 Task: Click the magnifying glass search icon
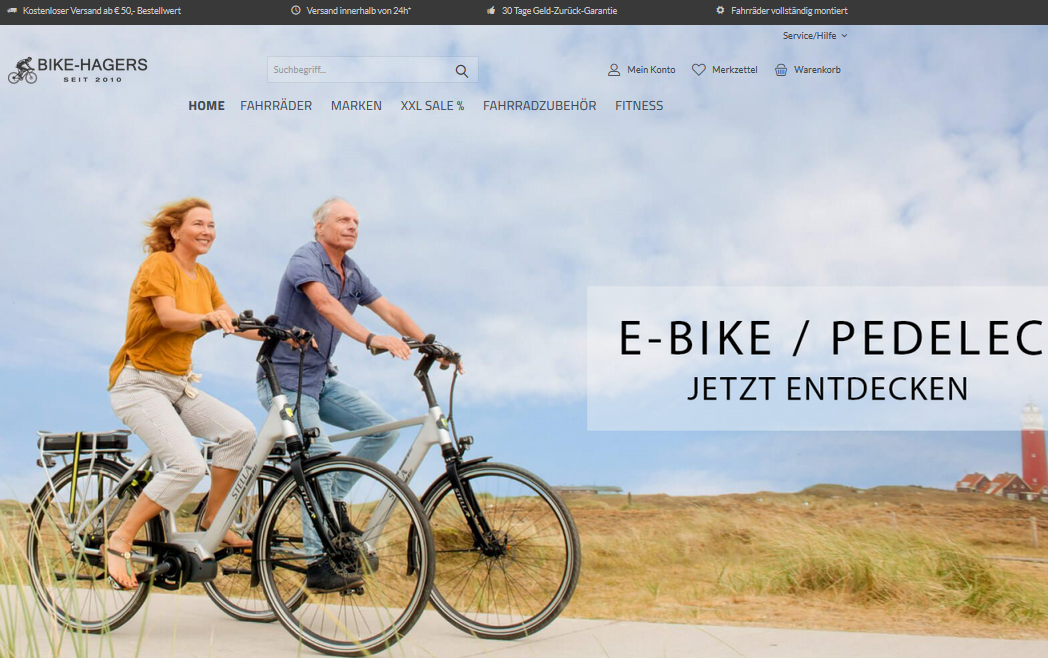(462, 70)
